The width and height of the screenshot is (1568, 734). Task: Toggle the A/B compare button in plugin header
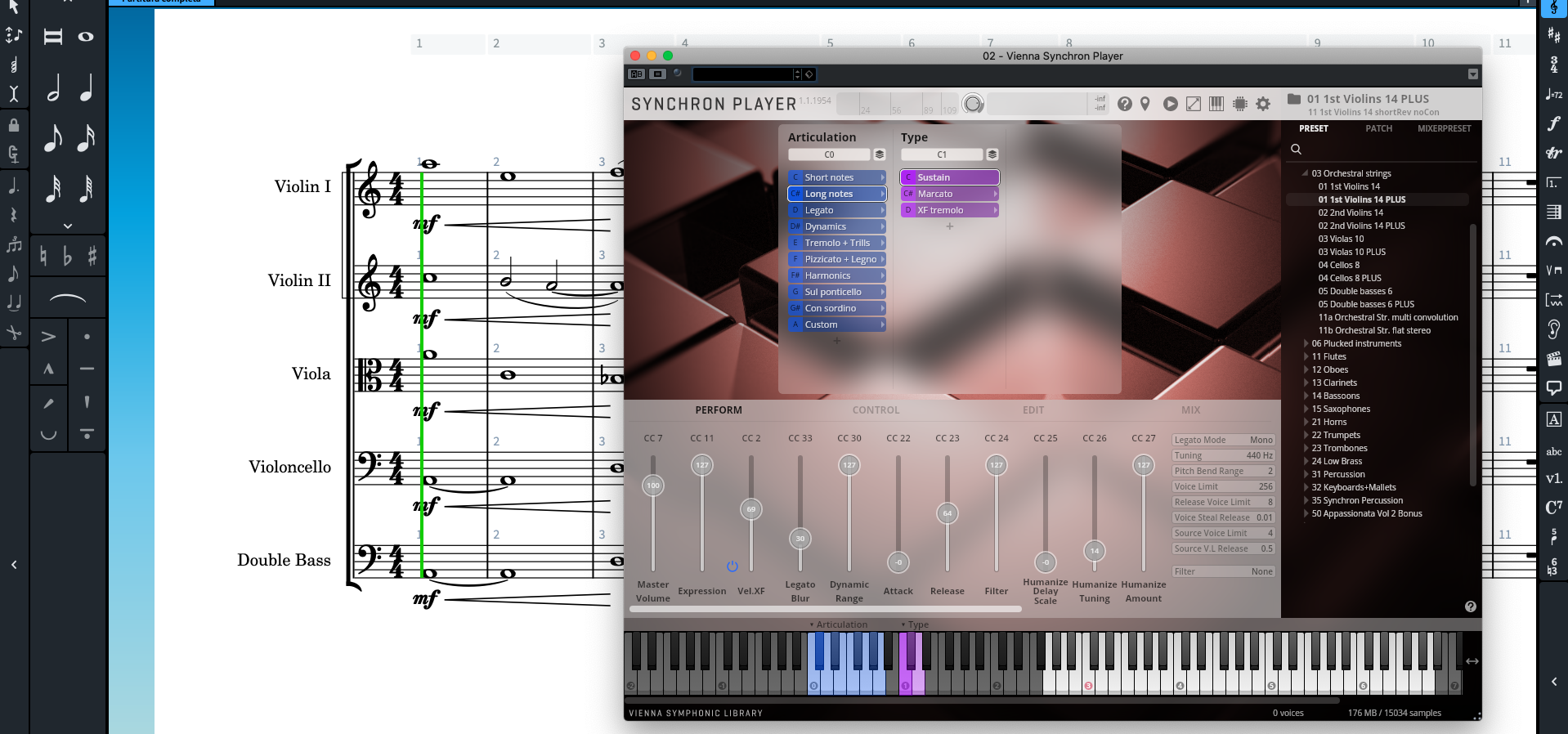636,74
